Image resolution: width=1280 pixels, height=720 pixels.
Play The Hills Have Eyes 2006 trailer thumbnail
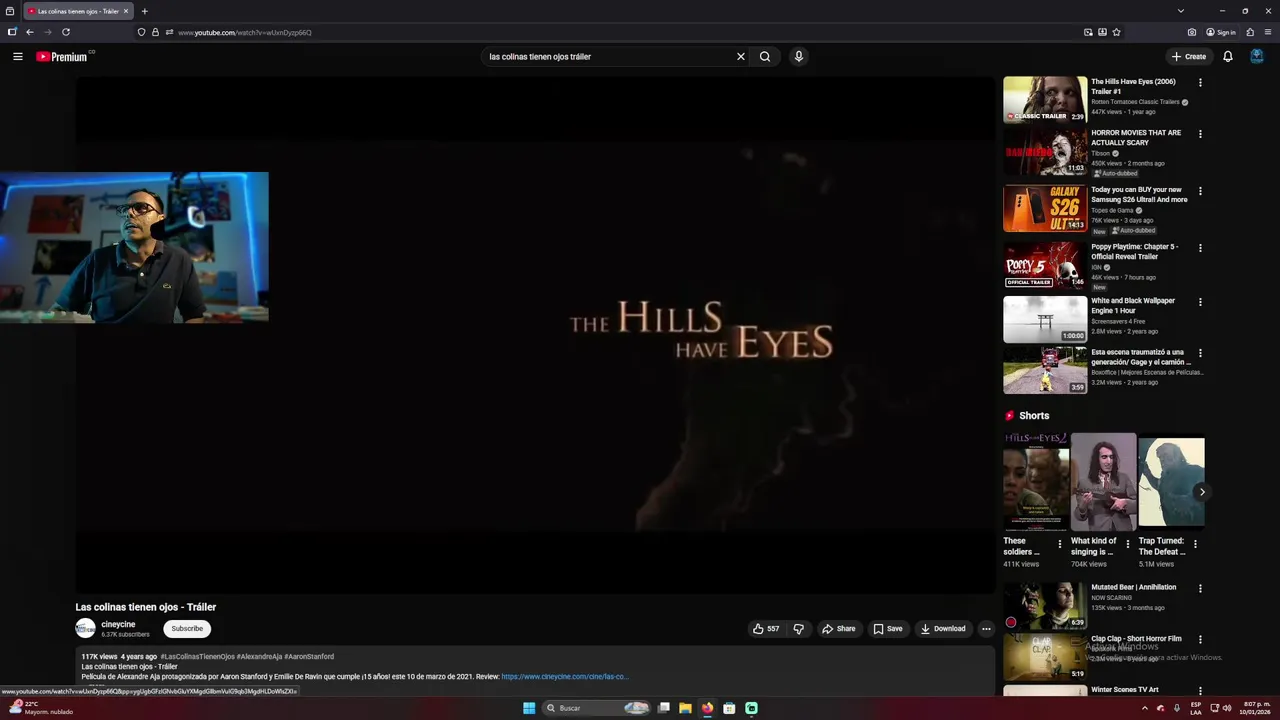pyautogui.click(x=1045, y=100)
